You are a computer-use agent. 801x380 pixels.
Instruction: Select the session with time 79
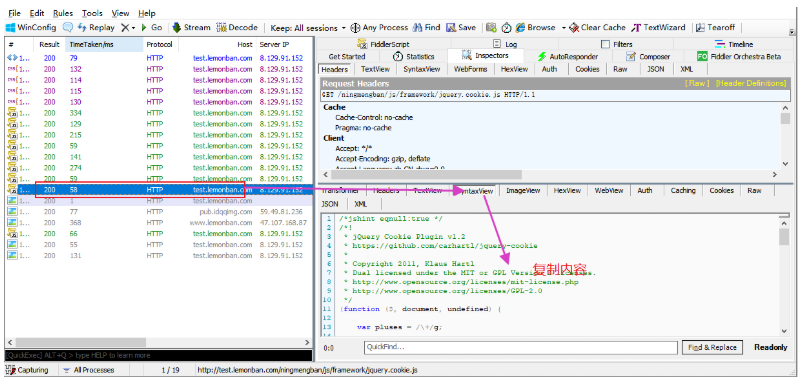tap(158, 58)
